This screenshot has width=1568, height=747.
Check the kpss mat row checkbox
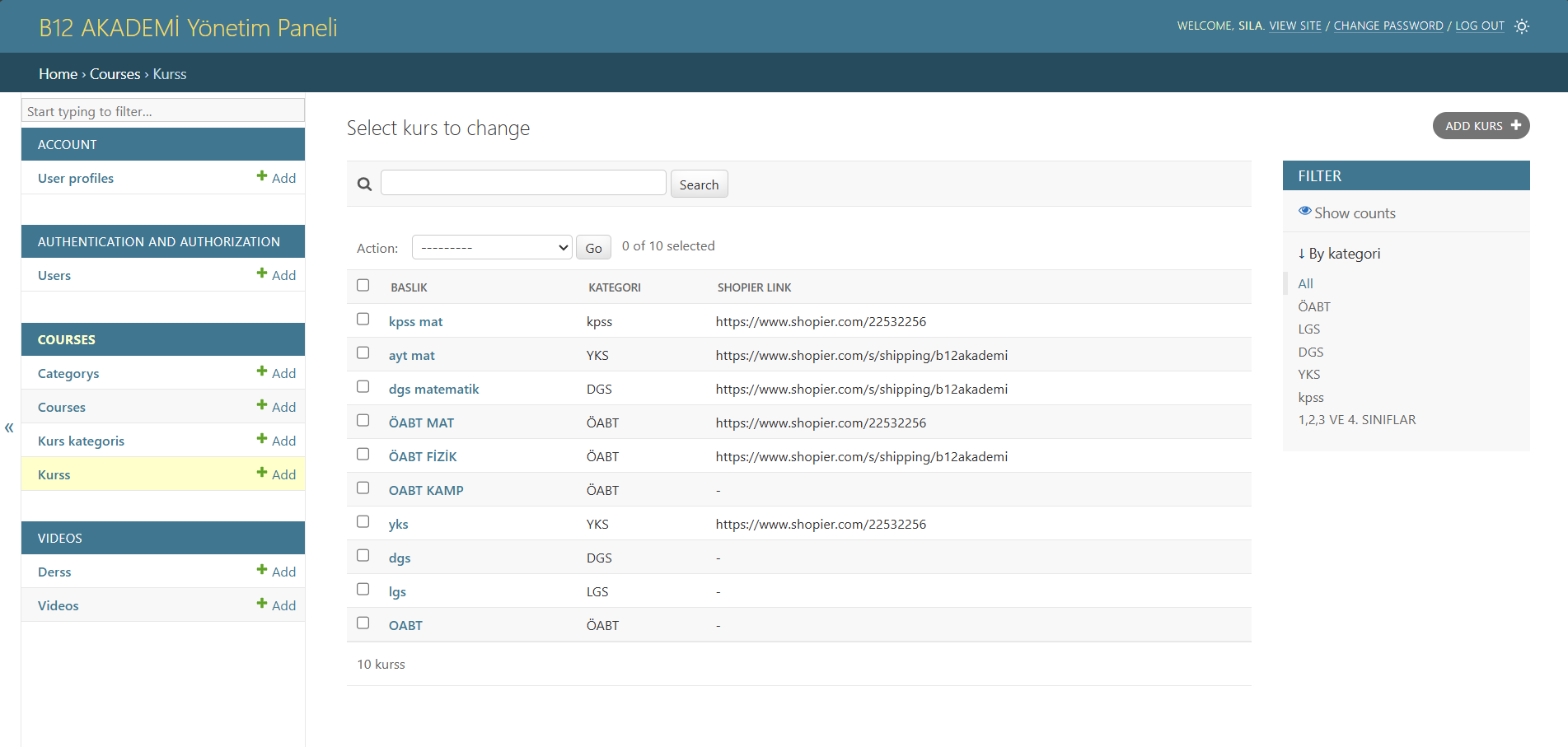point(363,319)
